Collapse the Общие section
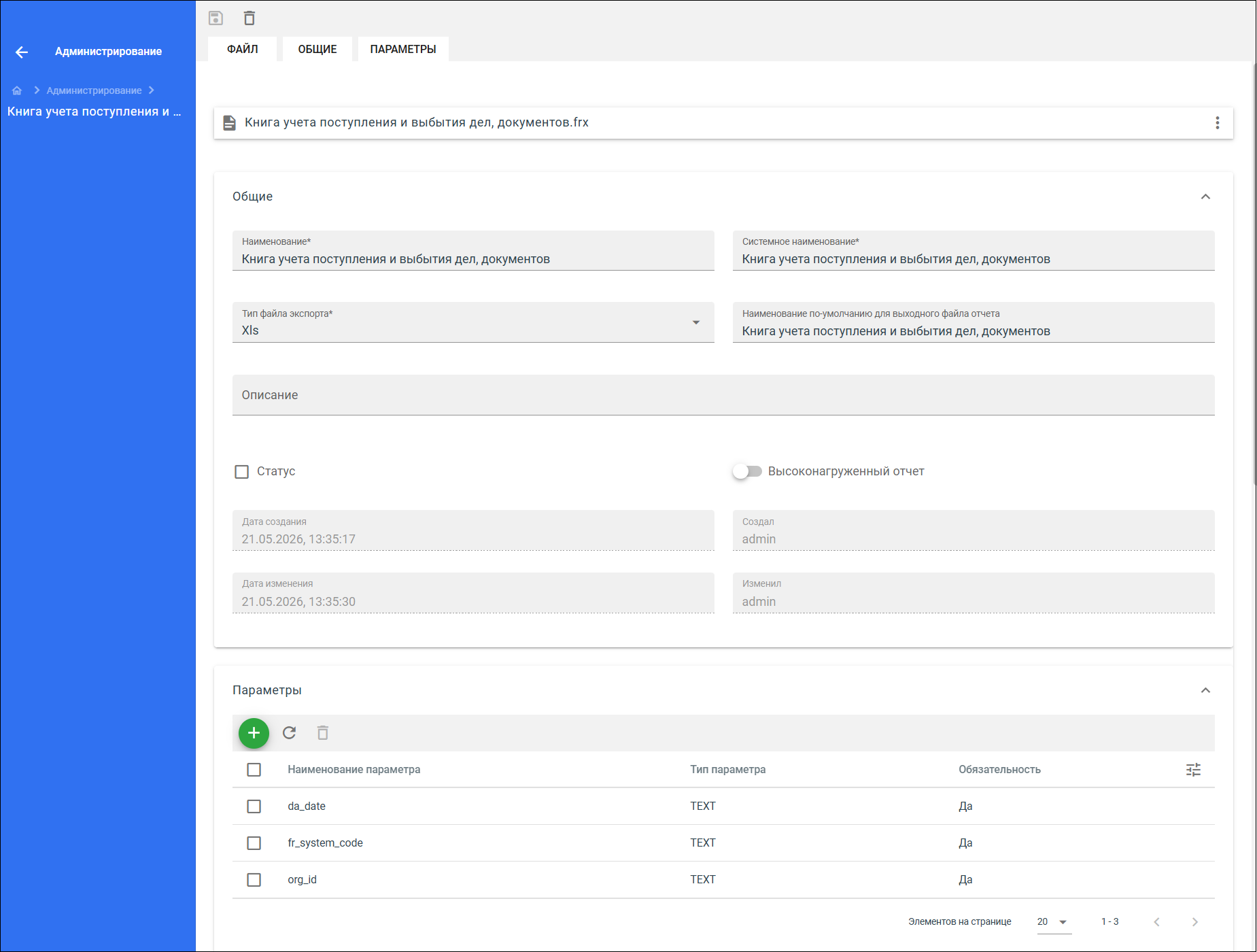The image size is (1257, 952). point(1205,197)
